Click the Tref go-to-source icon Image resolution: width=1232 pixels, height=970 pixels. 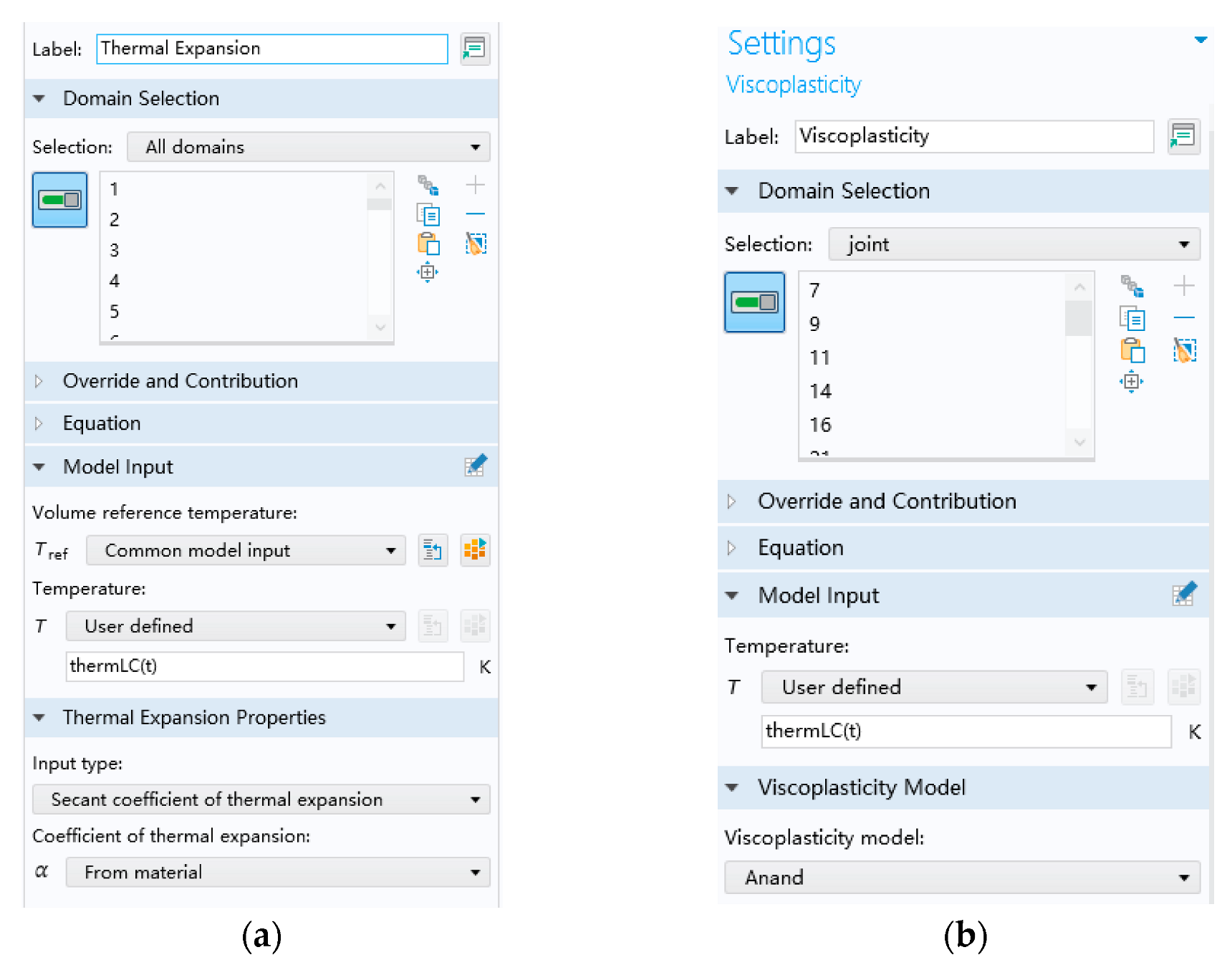click(432, 550)
